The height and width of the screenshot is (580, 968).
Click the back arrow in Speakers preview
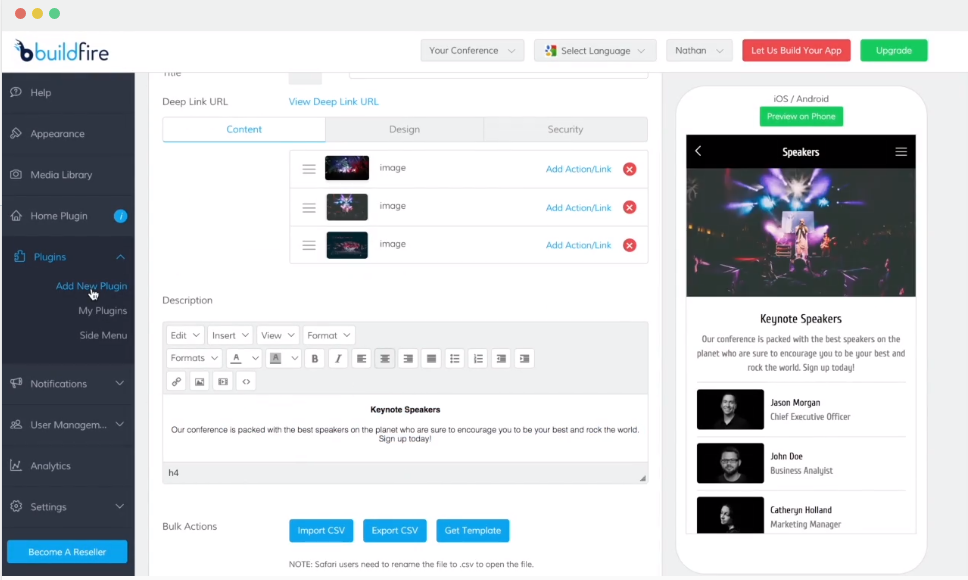[698, 151]
